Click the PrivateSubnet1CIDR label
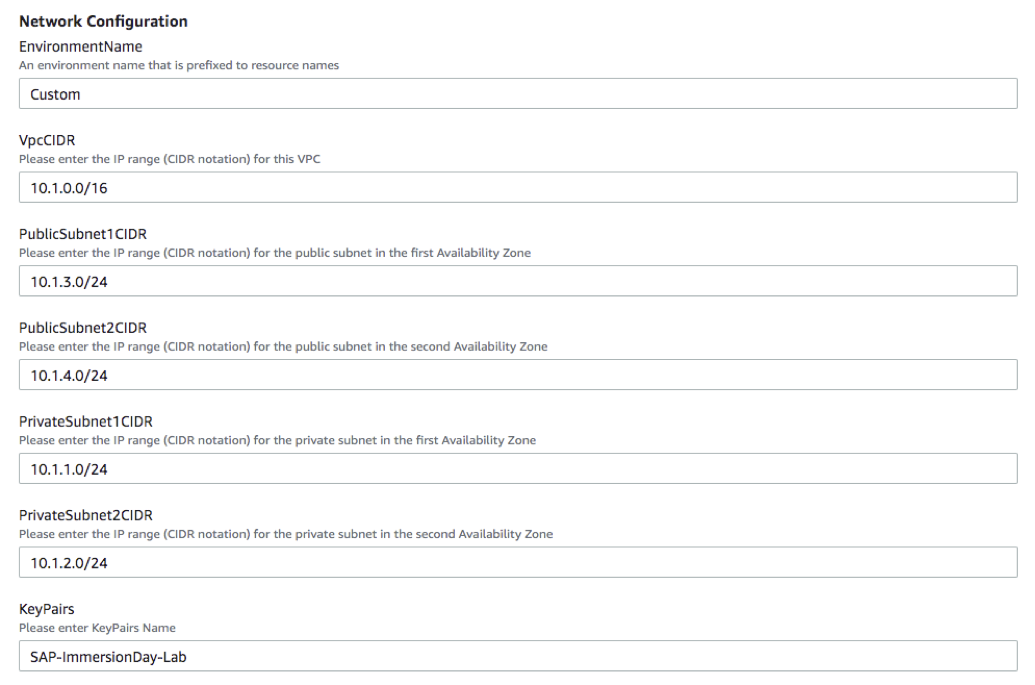The height and width of the screenshot is (685, 1035). [86, 422]
